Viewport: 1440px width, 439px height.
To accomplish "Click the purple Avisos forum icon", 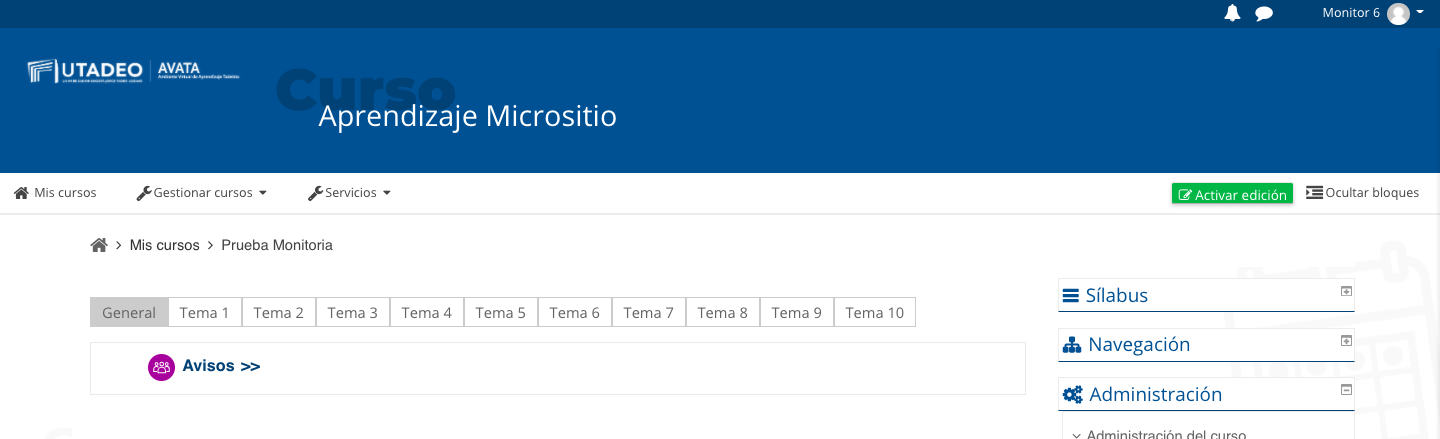I will (x=161, y=367).
